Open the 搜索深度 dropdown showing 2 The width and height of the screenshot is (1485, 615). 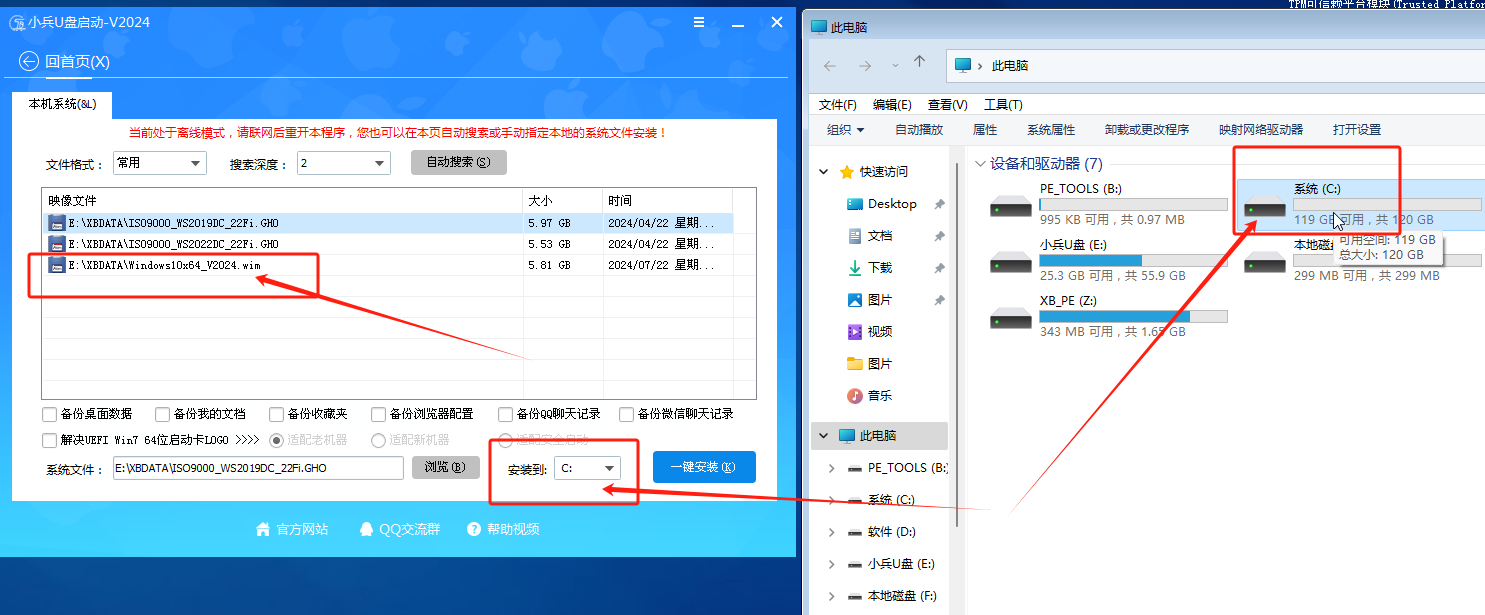[x=343, y=163]
